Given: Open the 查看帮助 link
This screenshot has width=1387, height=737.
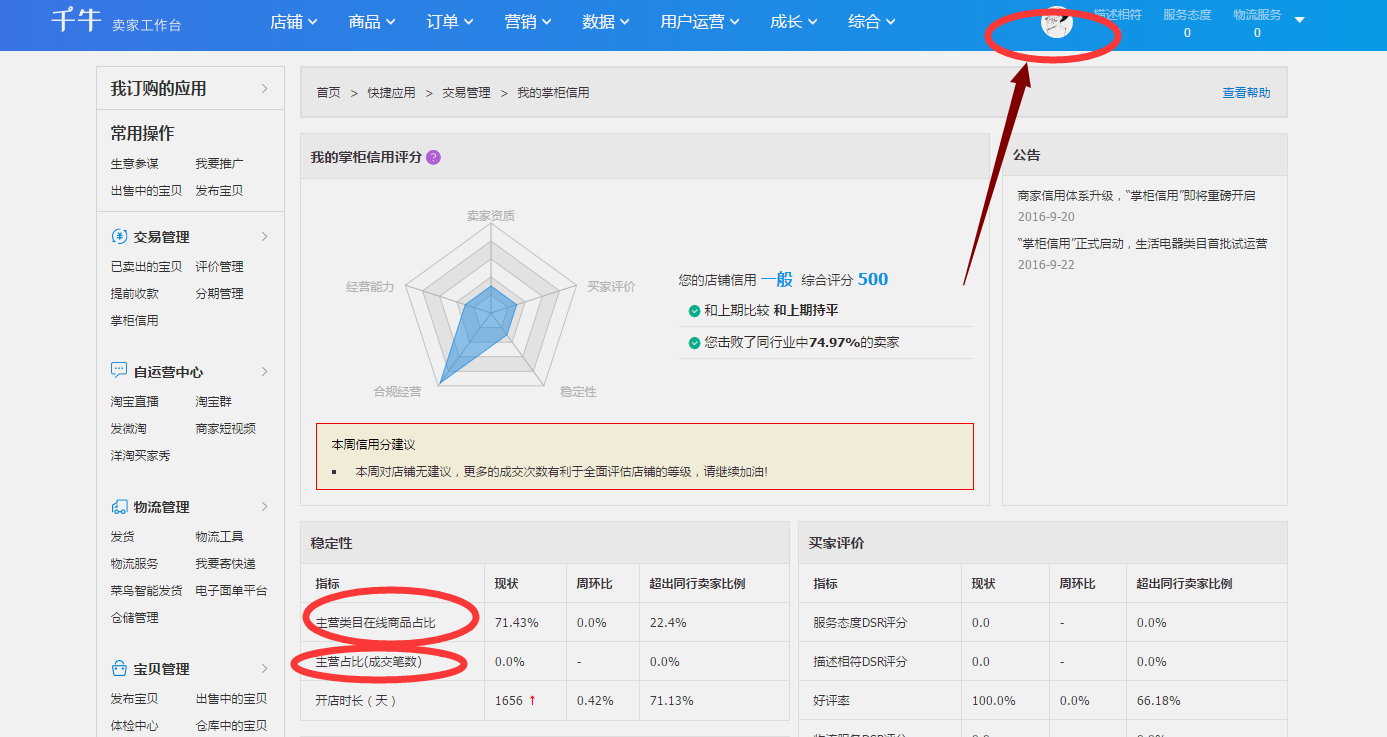Looking at the screenshot, I should point(1246,92).
